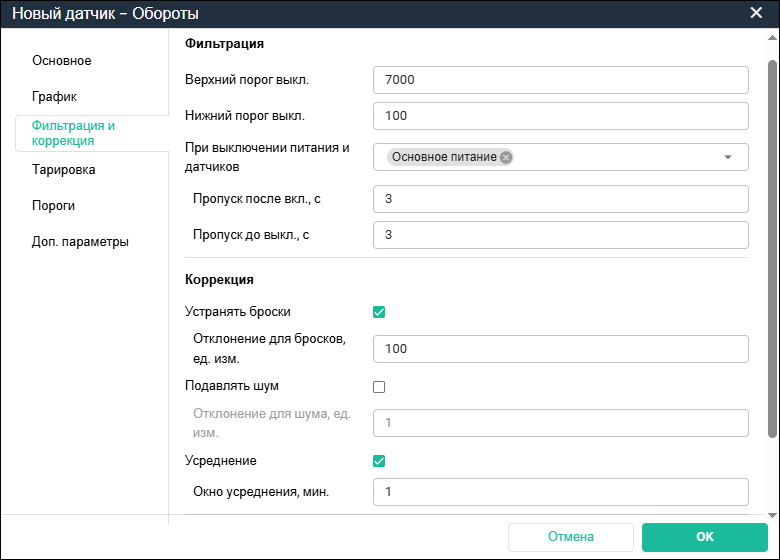
Task: Expand the power-off sensors dropdown arrow
Action: (728, 157)
